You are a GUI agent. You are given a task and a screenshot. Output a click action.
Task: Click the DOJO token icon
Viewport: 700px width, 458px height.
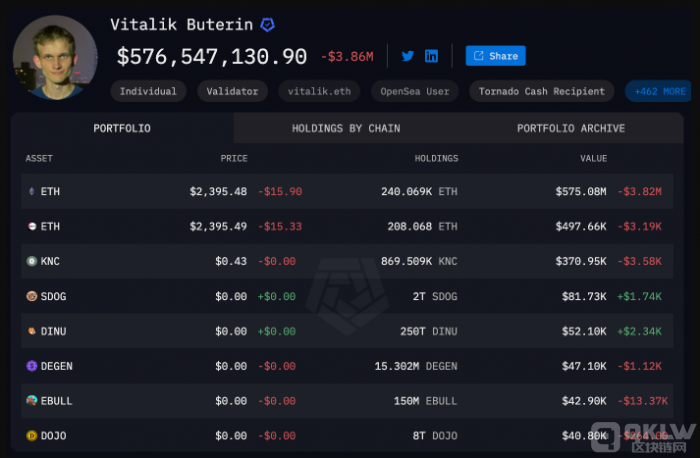point(31,436)
